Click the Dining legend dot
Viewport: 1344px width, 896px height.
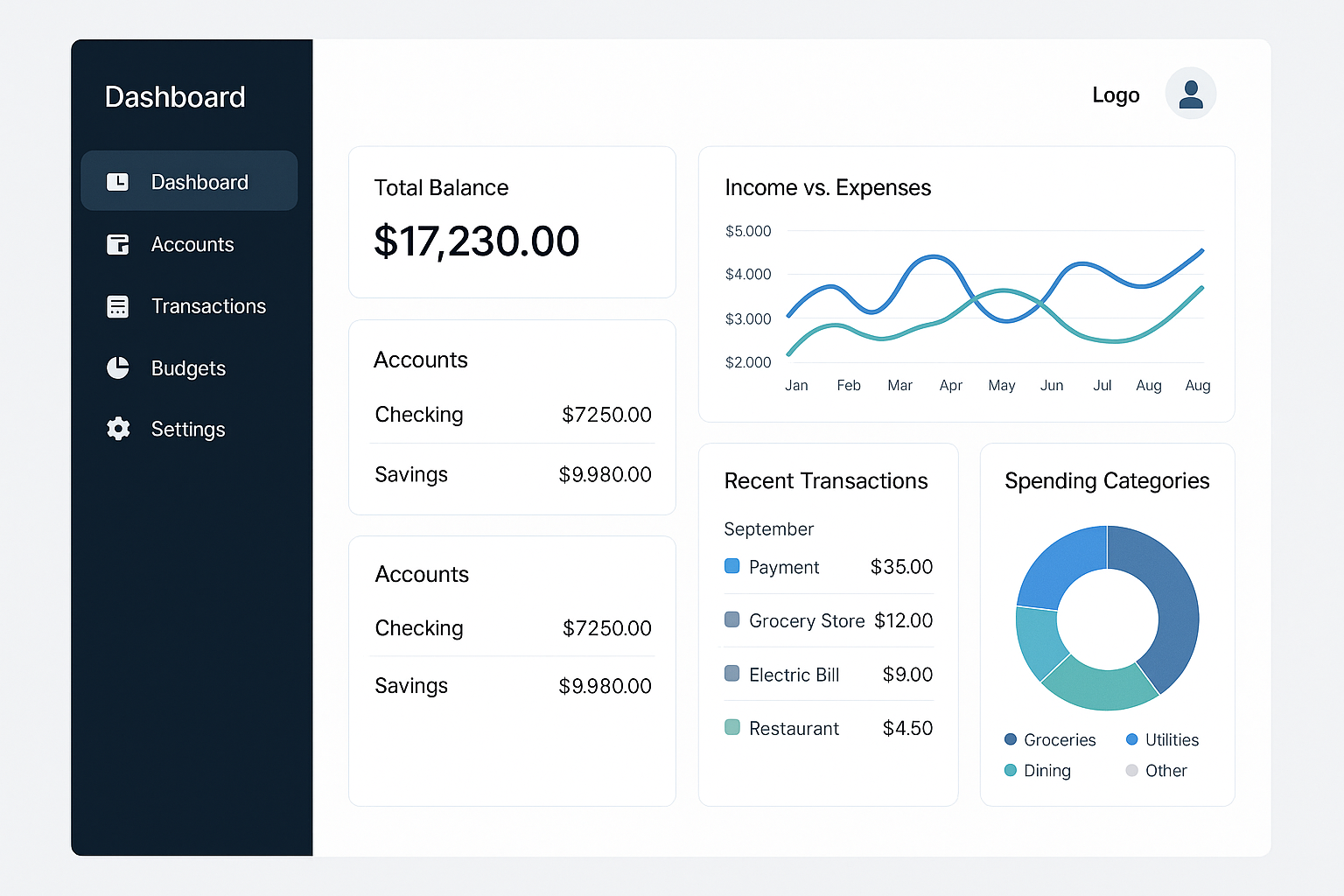pyautogui.click(x=1011, y=770)
